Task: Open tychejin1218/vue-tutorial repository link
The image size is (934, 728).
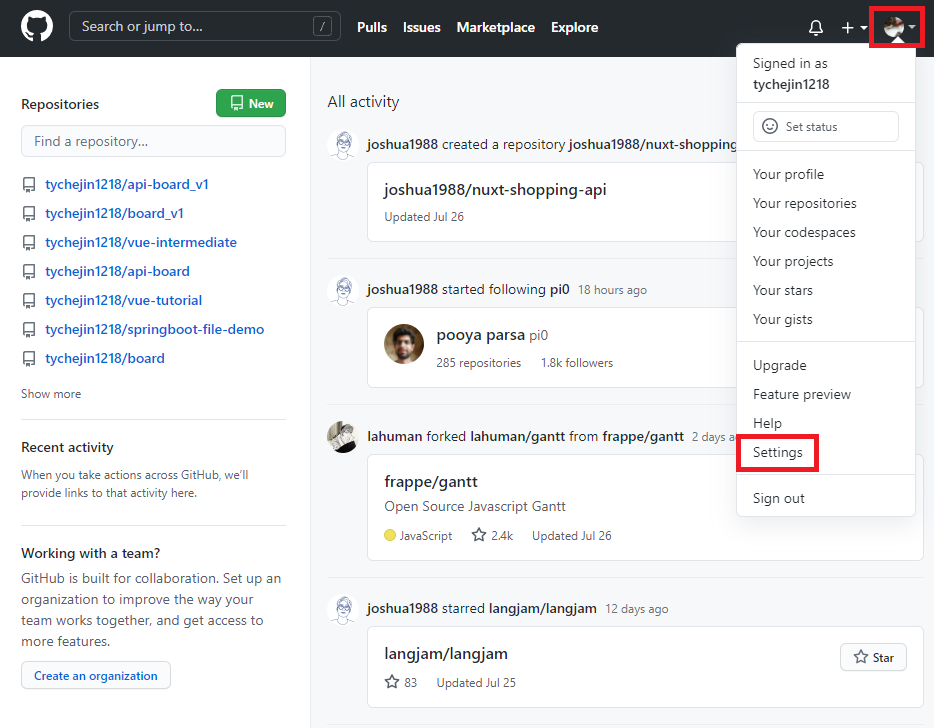Action: click(123, 300)
